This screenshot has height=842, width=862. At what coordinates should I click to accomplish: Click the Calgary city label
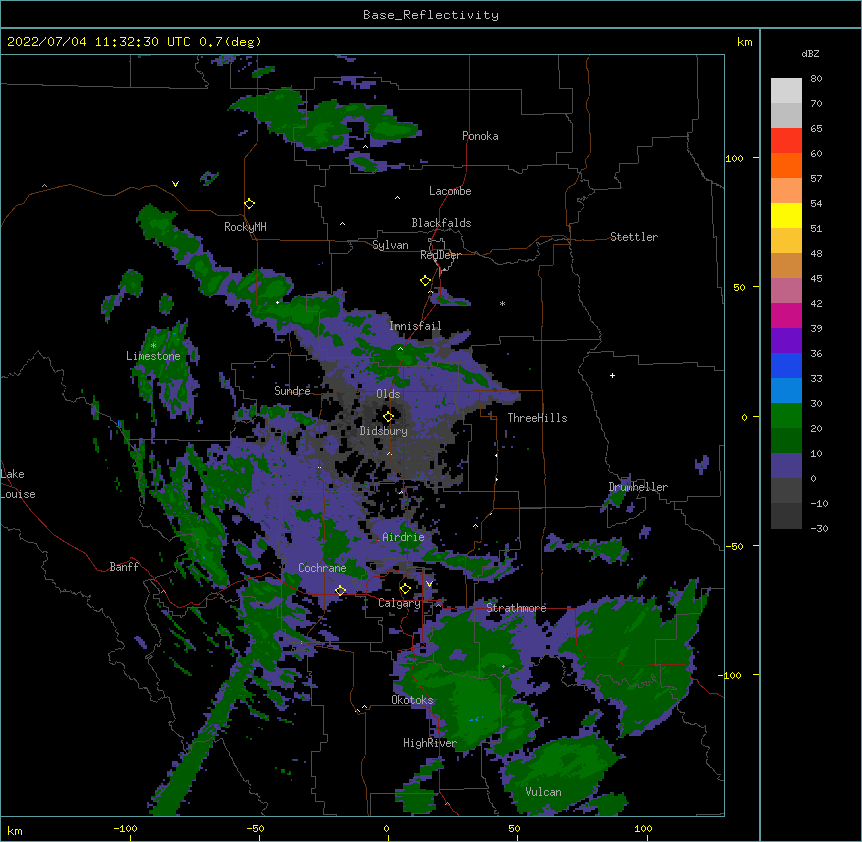click(x=399, y=603)
